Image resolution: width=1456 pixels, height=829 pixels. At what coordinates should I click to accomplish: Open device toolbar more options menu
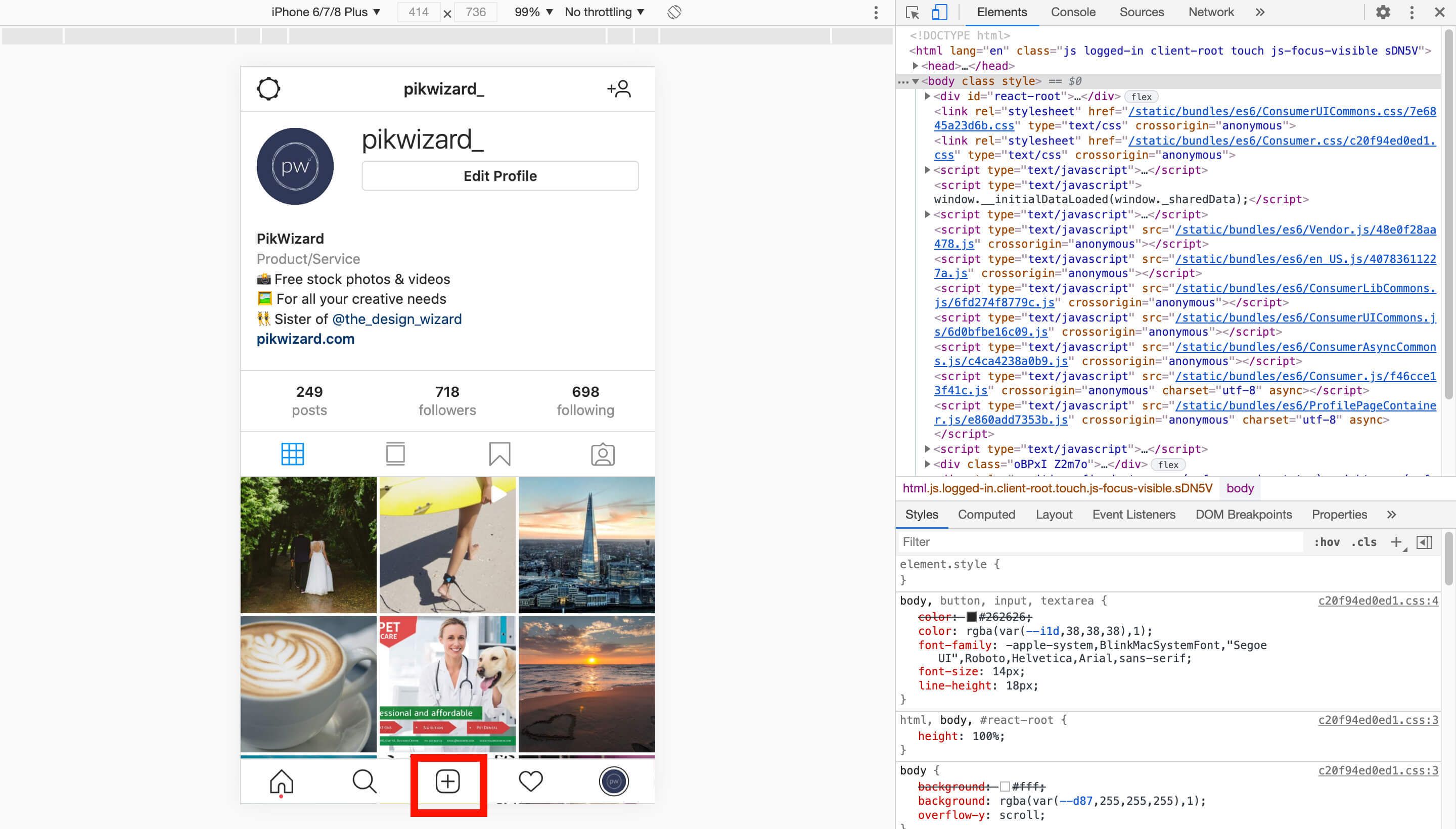coord(876,12)
